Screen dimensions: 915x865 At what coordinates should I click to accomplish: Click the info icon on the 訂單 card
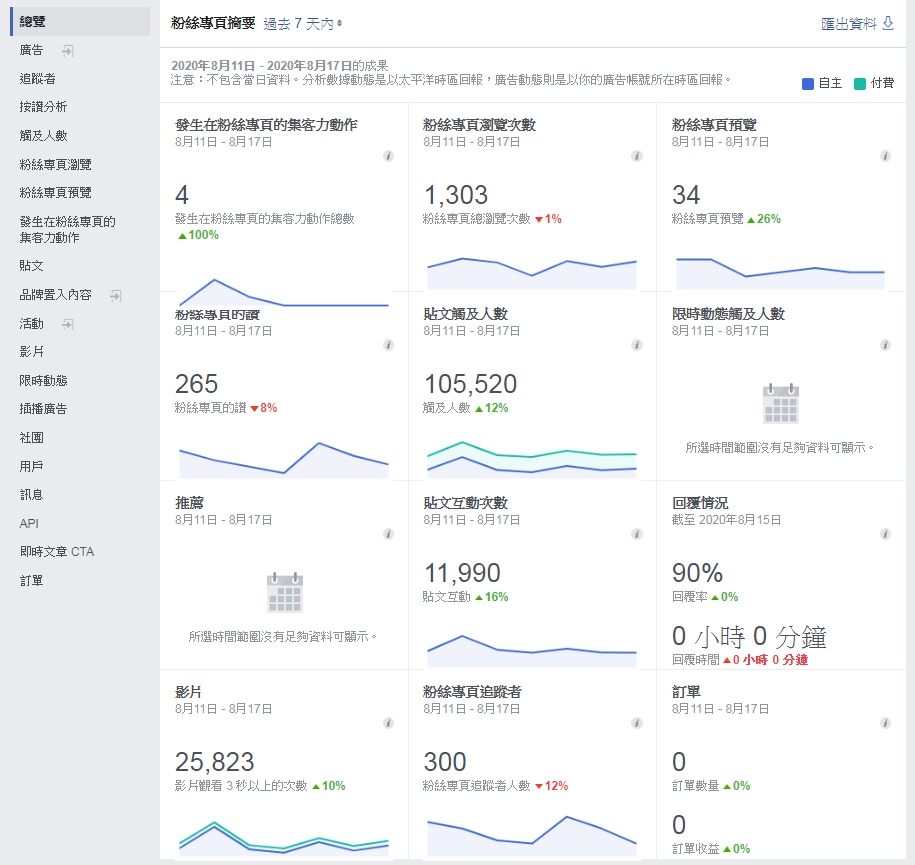(884, 722)
